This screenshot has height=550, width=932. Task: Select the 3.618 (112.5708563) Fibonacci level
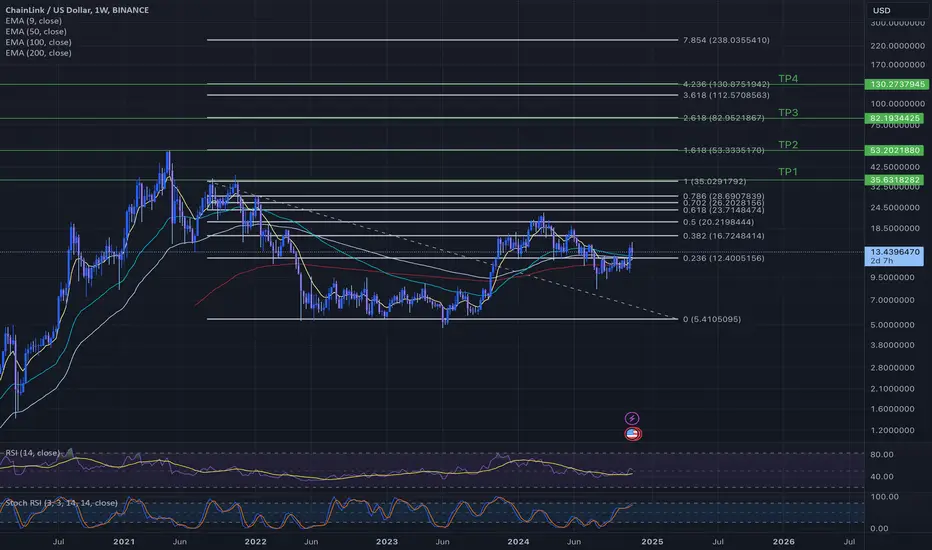pyautogui.click(x=726, y=95)
